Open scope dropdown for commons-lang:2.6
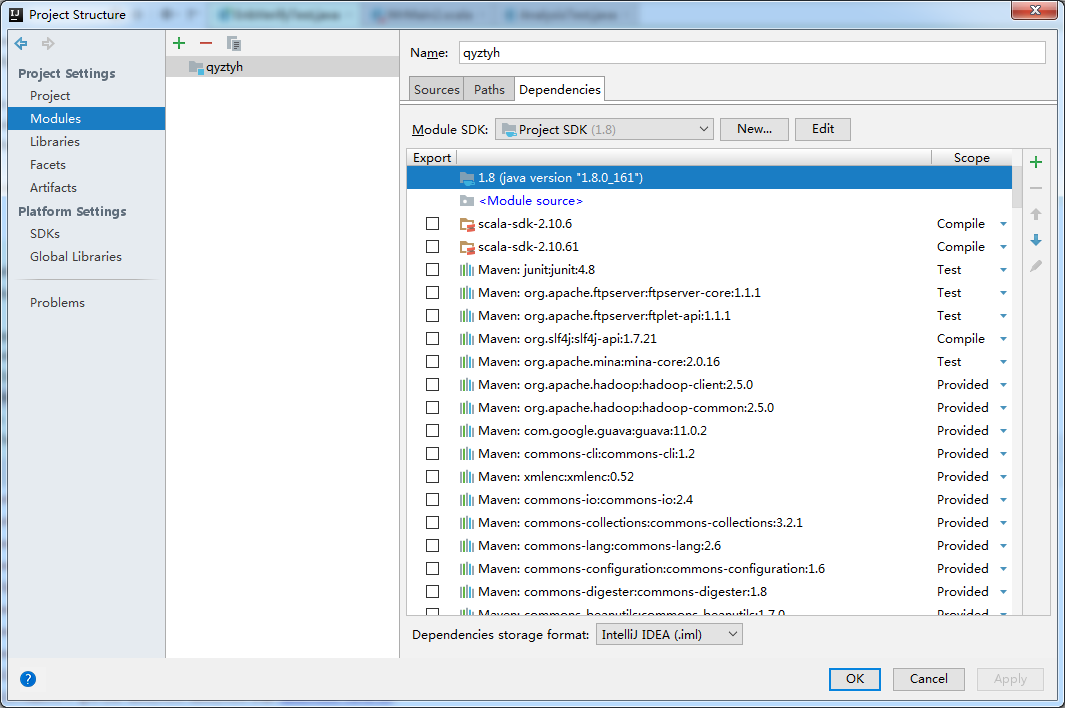1065x708 pixels. pos(1003,546)
